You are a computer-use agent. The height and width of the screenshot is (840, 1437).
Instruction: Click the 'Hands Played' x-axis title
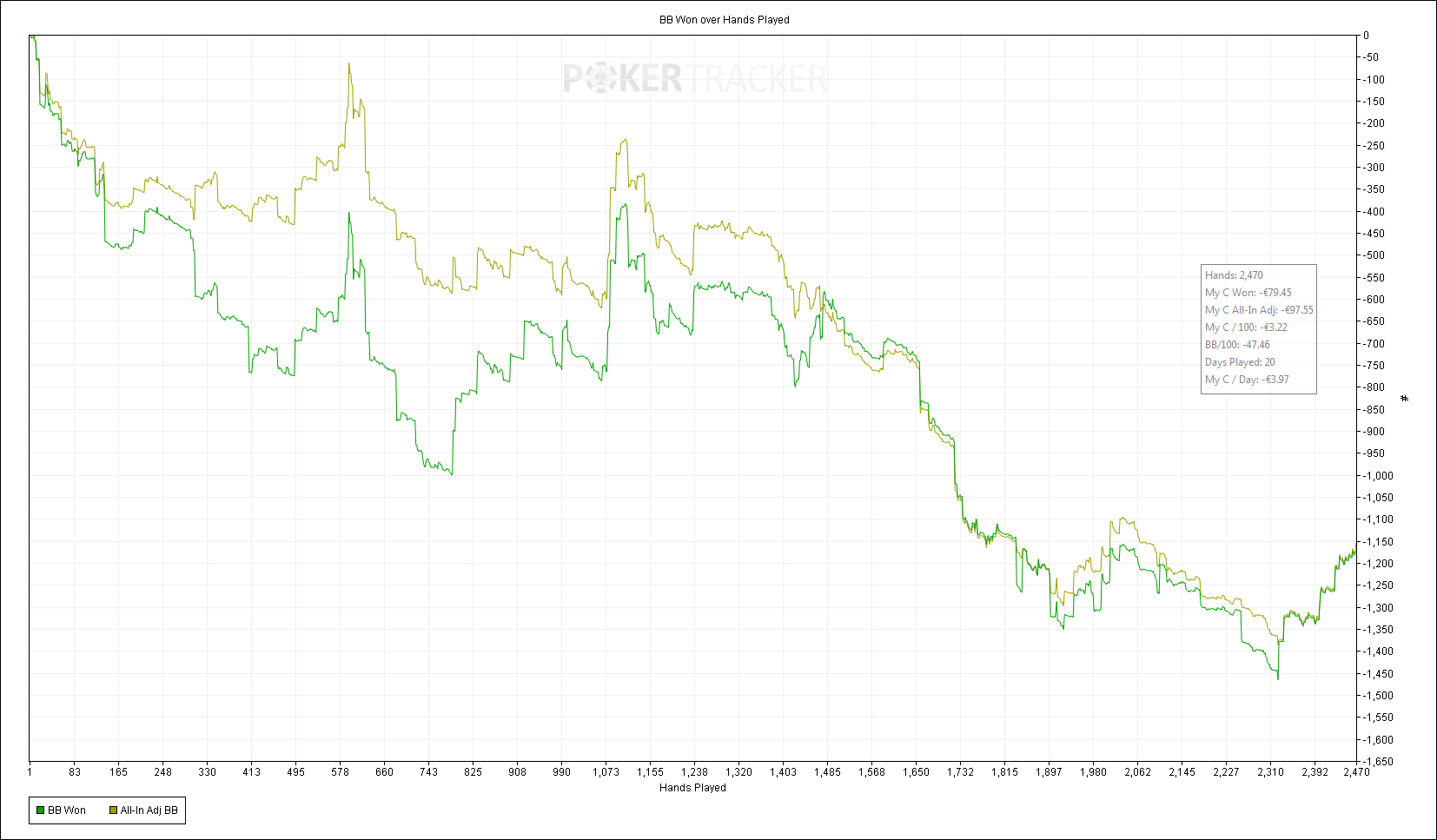coord(692,788)
